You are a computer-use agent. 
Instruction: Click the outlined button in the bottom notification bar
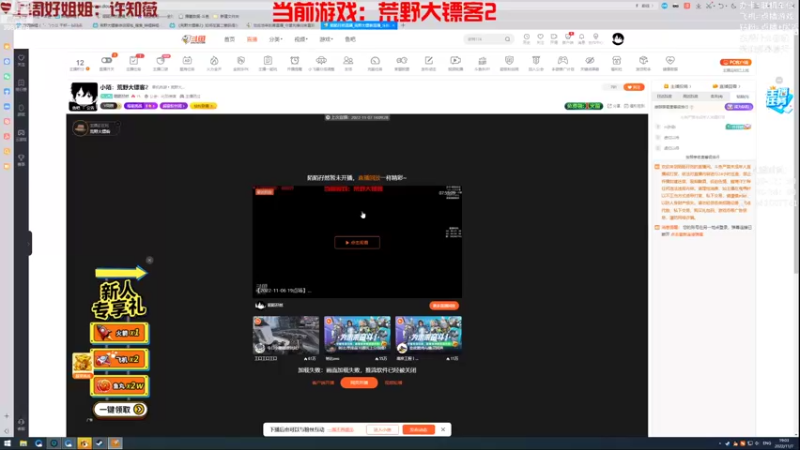382,430
